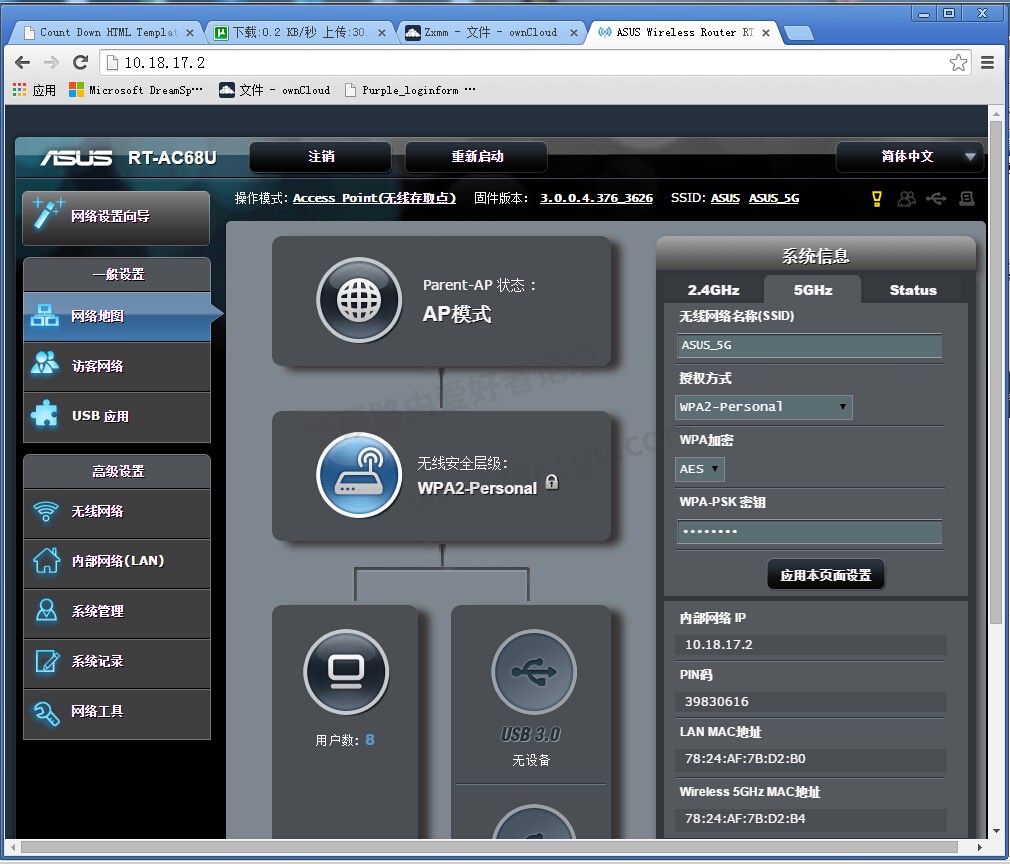The width and height of the screenshot is (1010, 864).
Task: Close the Count Down HTML Template tab
Action: (189, 33)
